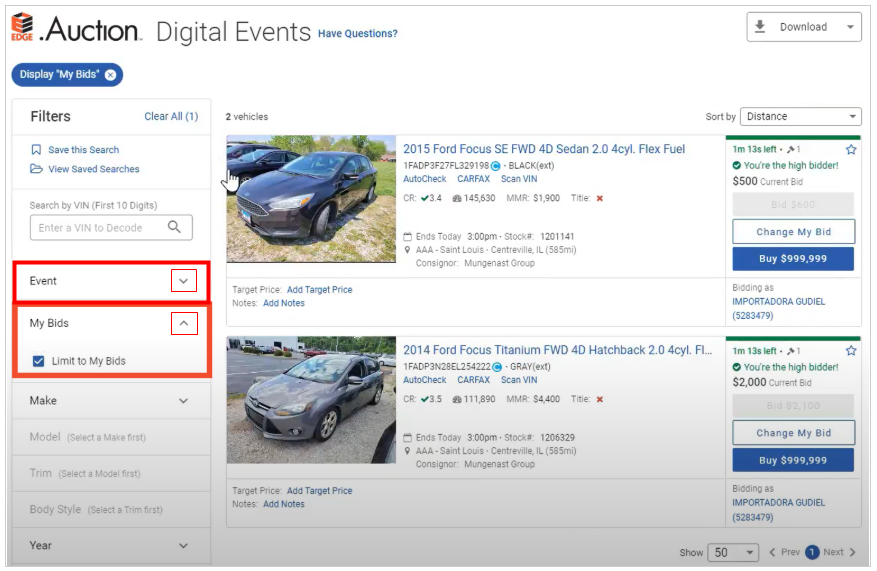This screenshot has height=571, width=877.
Task: Click the VIN to Decode input field
Action: click(111, 228)
